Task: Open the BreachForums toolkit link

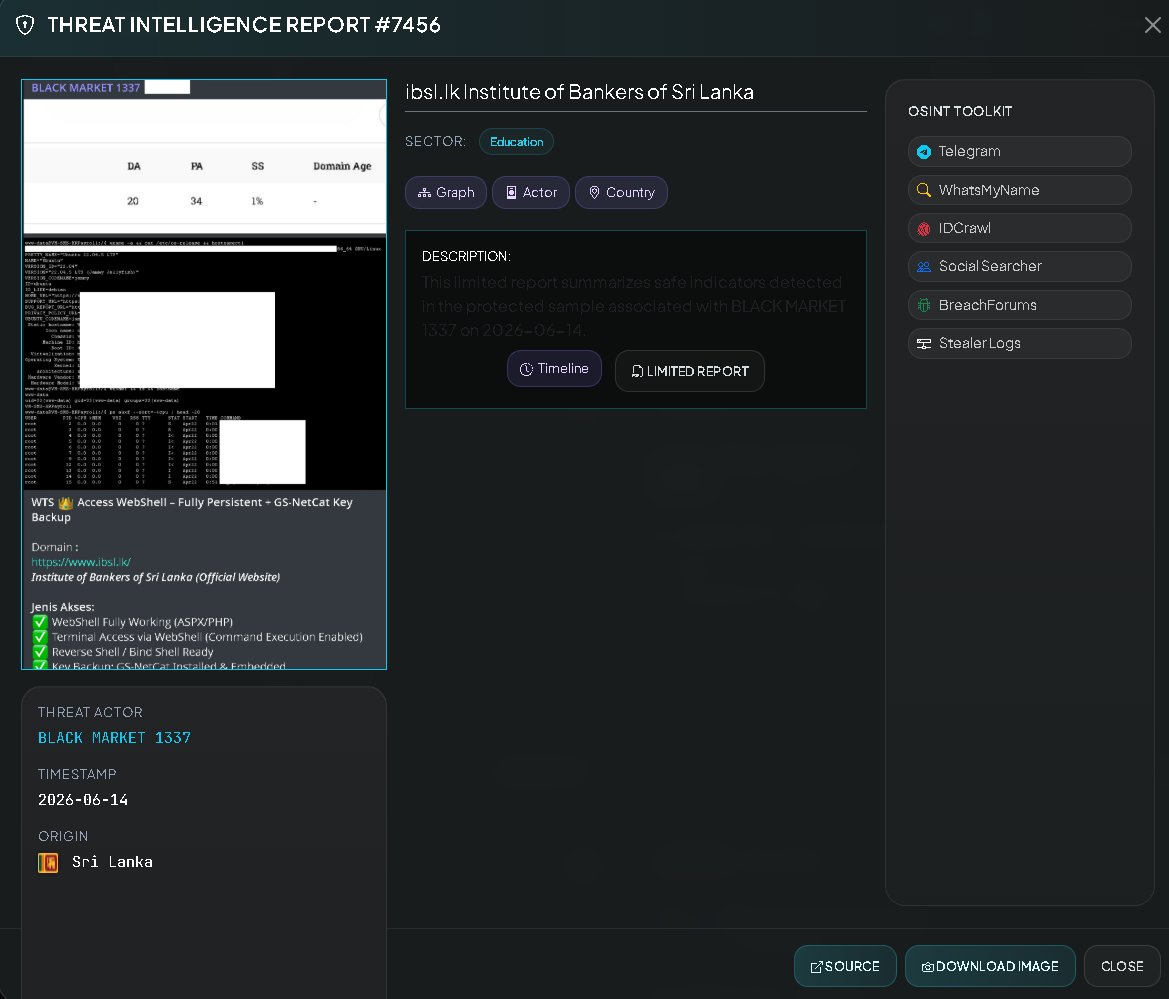Action: pos(1019,305)
